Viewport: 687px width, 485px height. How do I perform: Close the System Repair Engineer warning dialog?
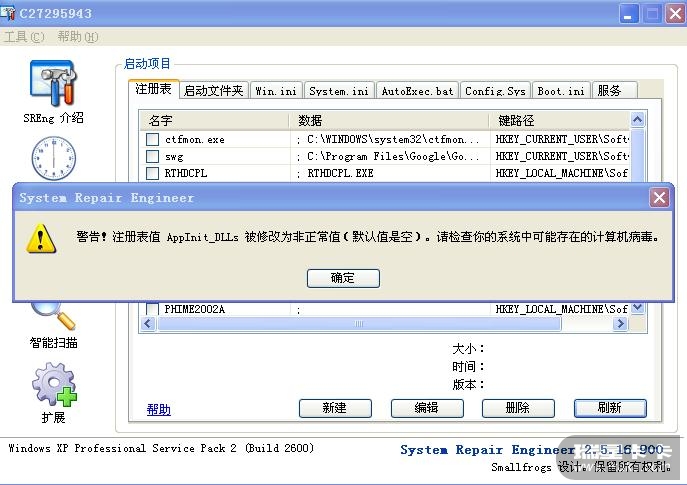click(659, 198)
